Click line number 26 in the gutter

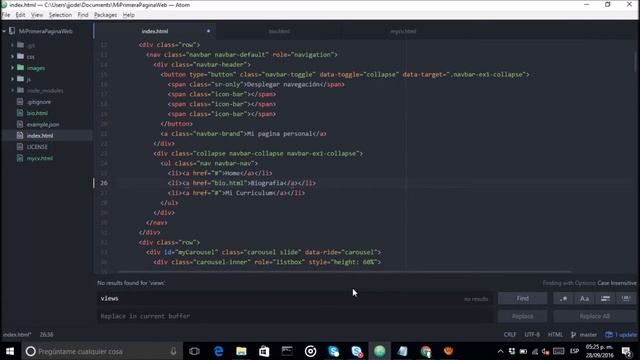tap(104, 183)
